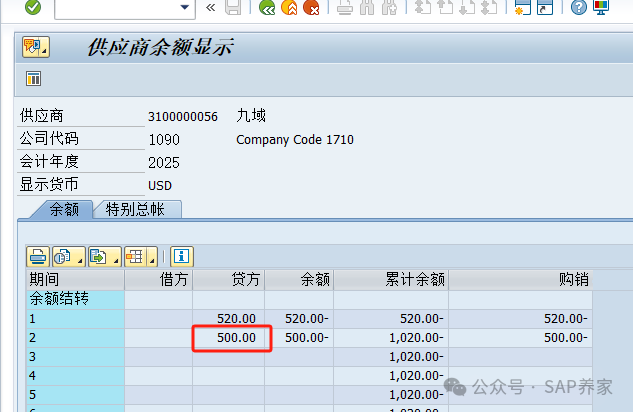Image resolution: width=633 pixels, height=412 pixels.
Task: Click the standard toolbar Print icon
Action: click(x=344, y=7)
